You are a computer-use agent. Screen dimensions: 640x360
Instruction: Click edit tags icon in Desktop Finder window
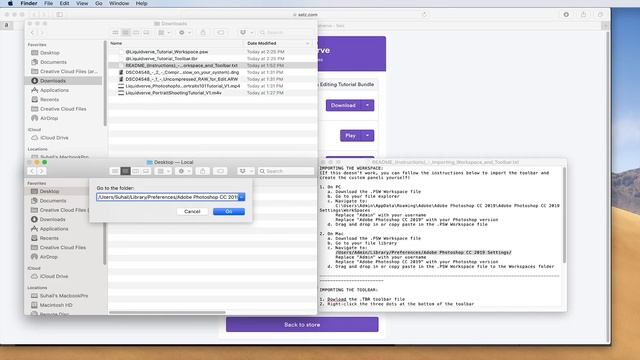tap(220, 171)
